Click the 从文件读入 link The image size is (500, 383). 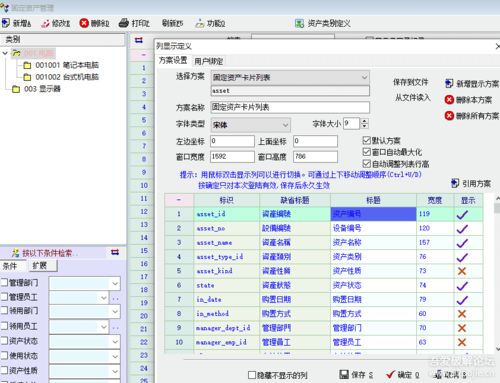coord(412,98)
